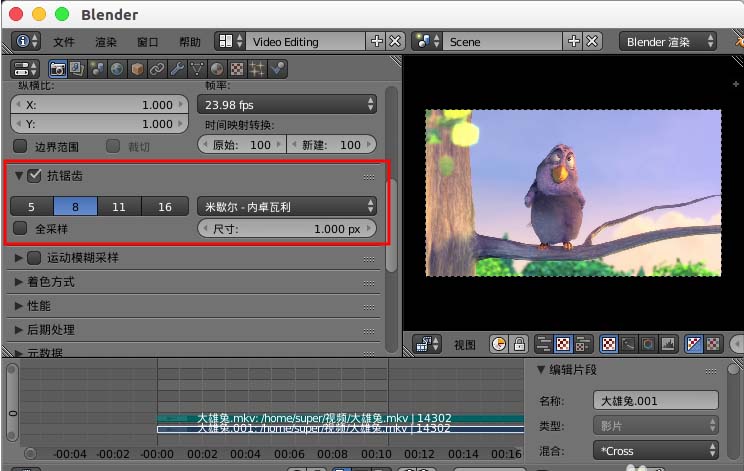The image size is (744, 471).
Task: Switch to Texture checker tab
Action: [237, 69]
